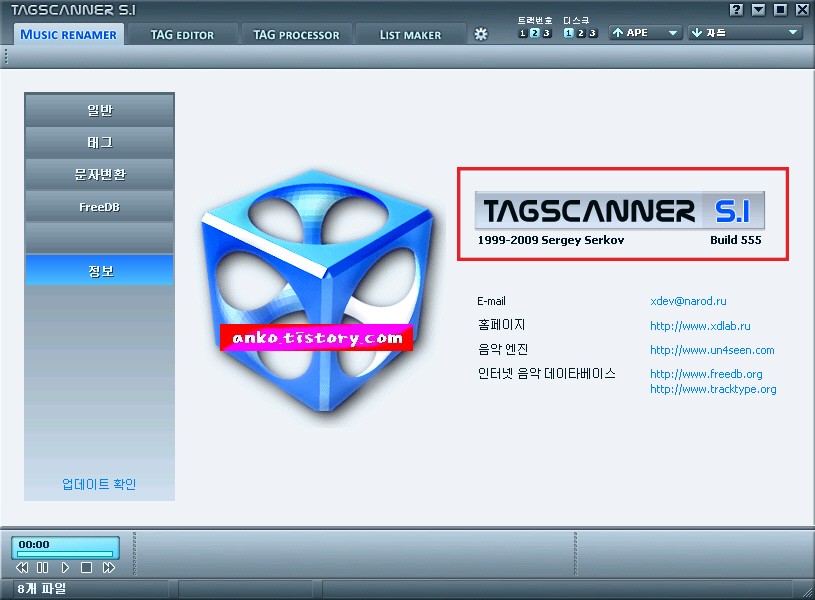The height and width of the screenshot is (600, 815).
Task: Switch to the Tag Editor tab
Action: pos(182,35)
